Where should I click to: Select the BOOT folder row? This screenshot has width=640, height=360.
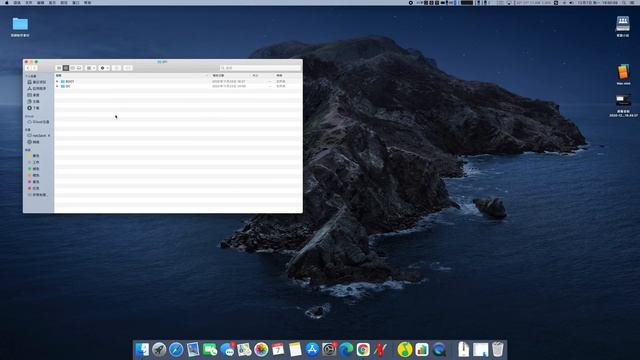178,82
